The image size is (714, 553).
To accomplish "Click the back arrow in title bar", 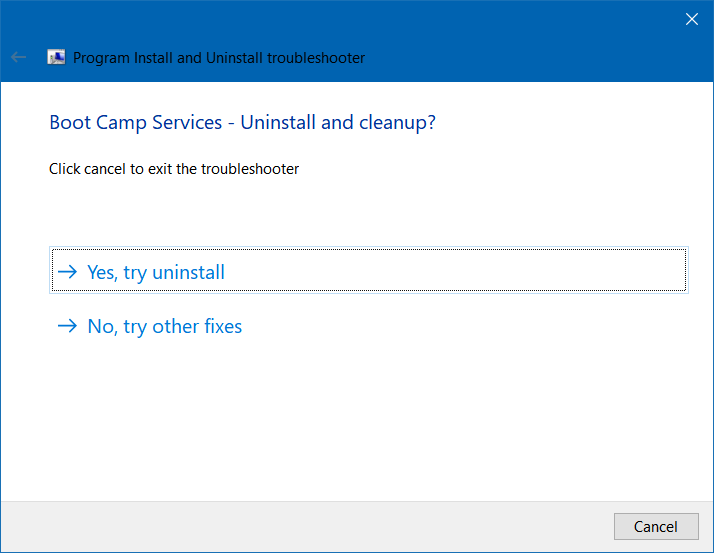I will coord(18,58).
